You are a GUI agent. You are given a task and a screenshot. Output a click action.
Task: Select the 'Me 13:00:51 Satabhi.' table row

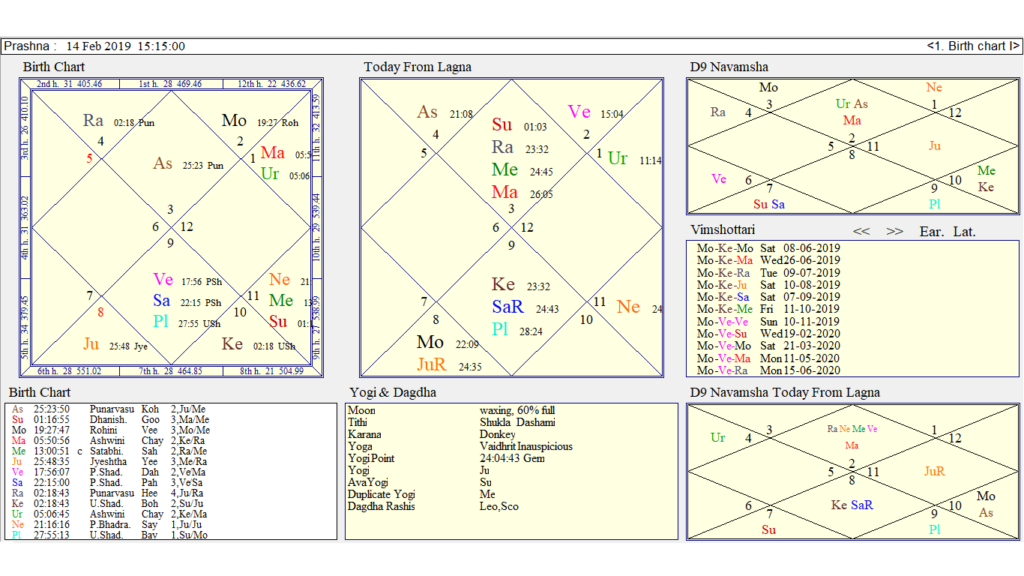click(111, 451)
